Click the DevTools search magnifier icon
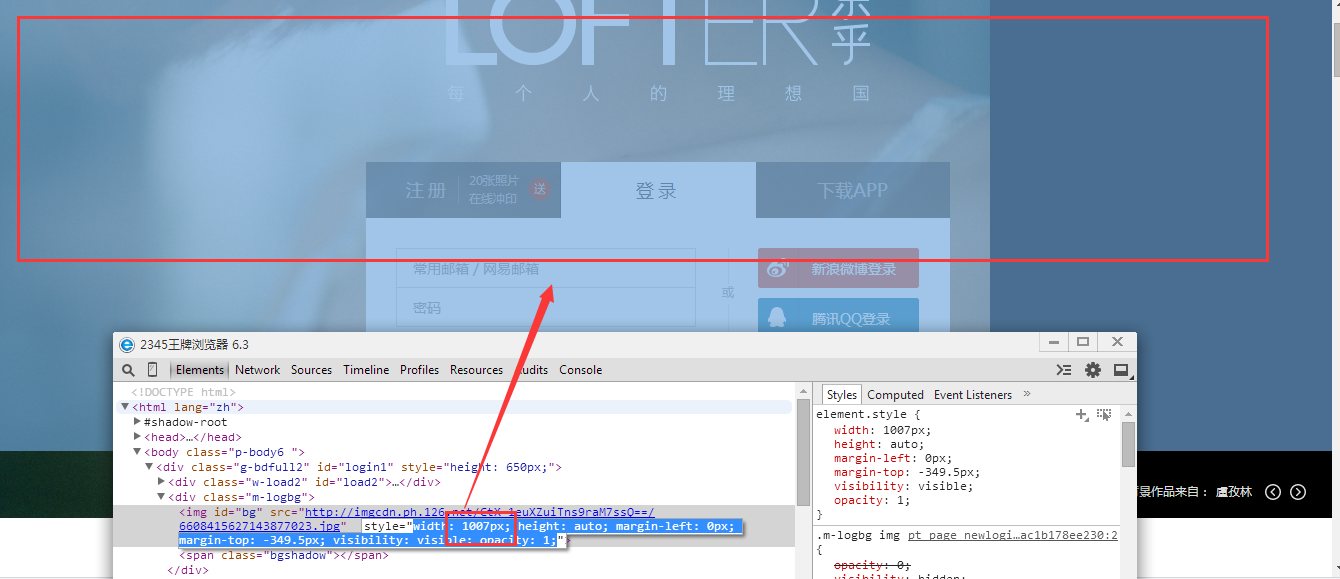 [129, 370]
